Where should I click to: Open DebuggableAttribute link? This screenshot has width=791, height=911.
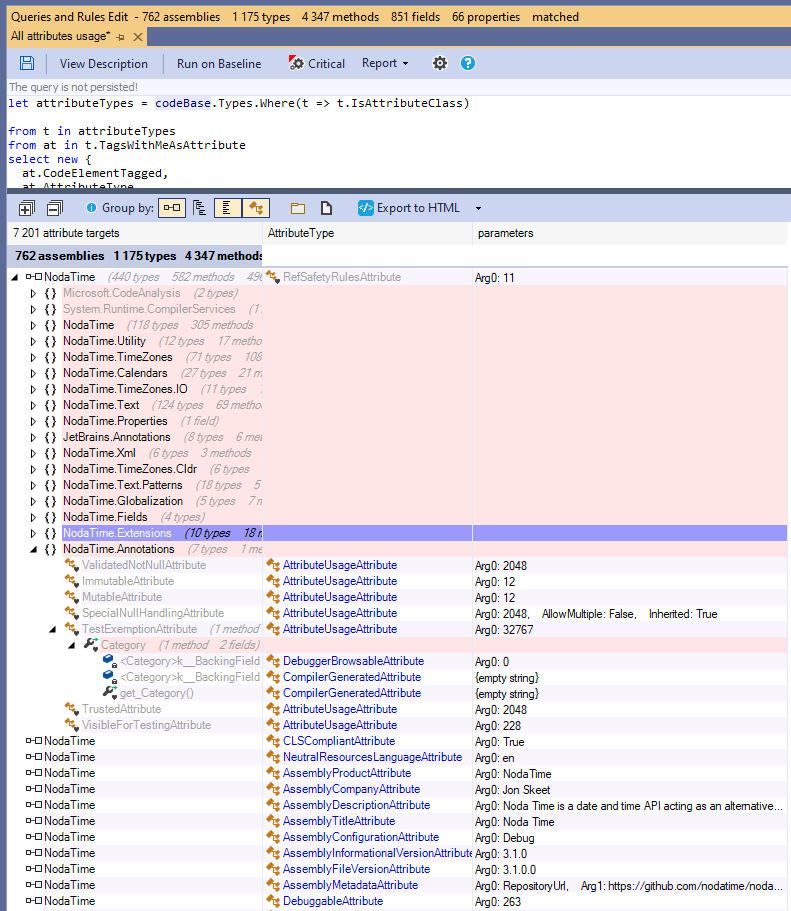pos(333,901)
